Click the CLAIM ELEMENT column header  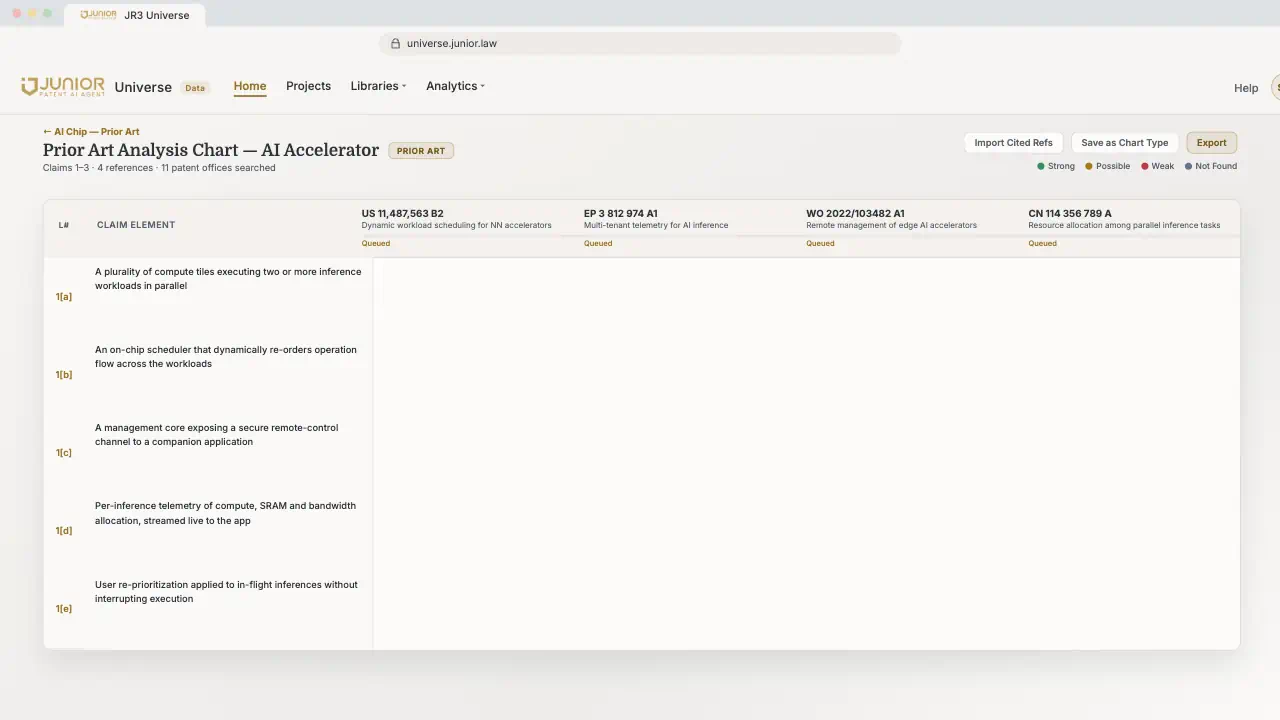coord(136,225)
